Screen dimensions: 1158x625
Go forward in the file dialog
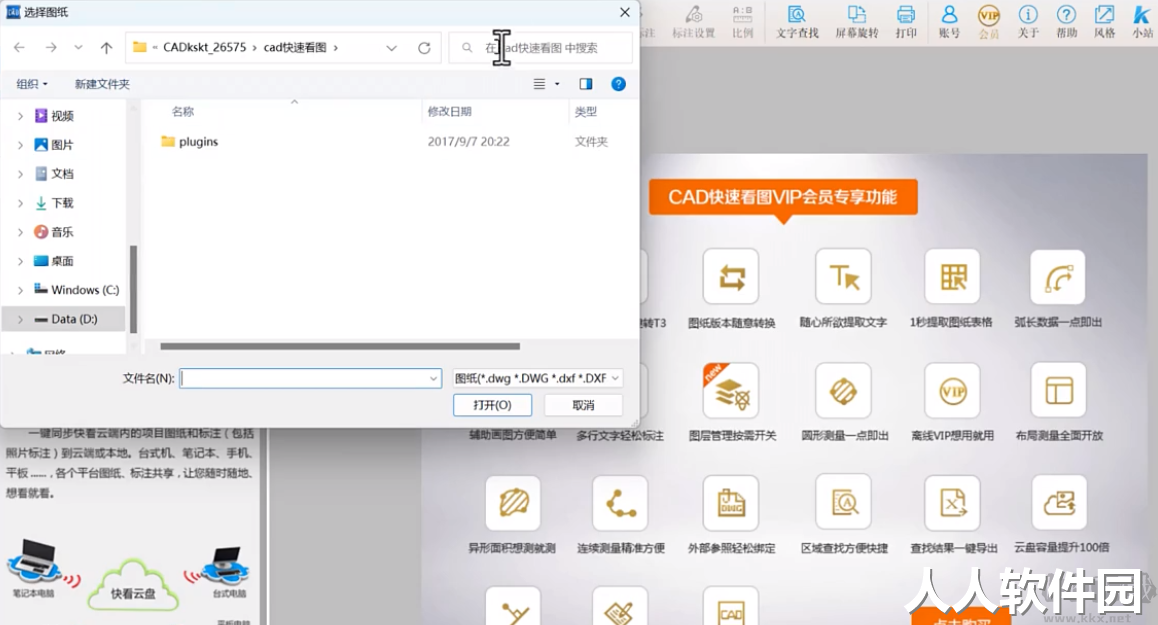tap(50, 47)
